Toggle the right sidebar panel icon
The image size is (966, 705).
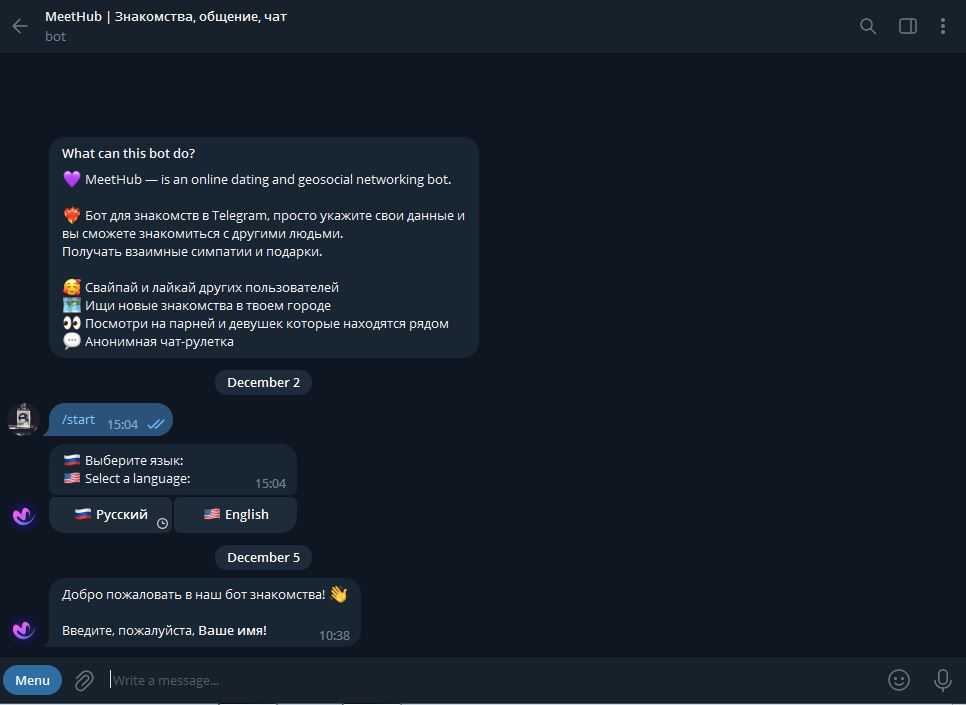[907, 26]
